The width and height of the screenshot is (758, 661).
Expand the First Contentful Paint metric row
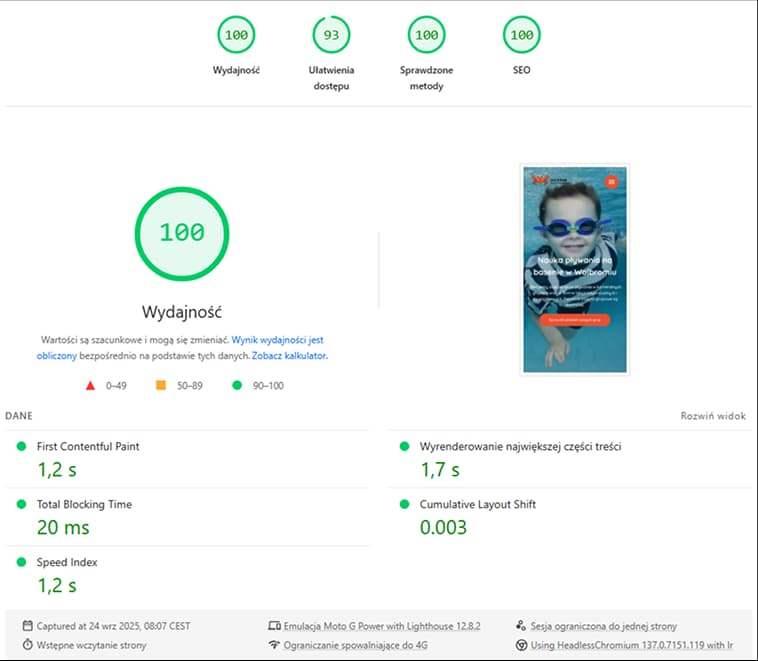(88, 447)
